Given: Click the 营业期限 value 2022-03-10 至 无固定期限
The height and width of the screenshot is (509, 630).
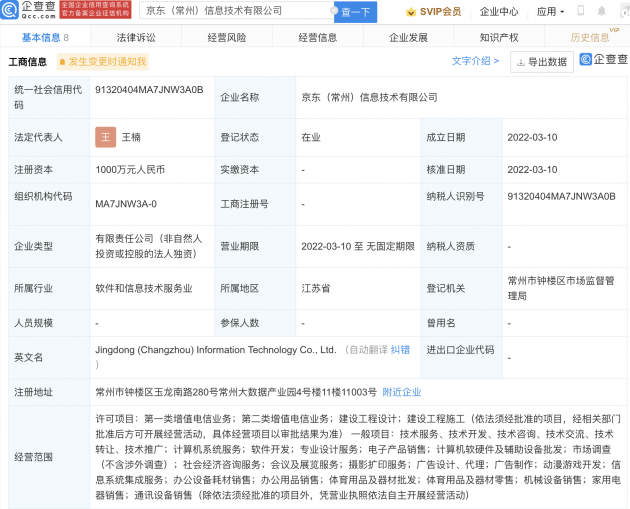Looking at the screenshot, I should click(358, 246).
